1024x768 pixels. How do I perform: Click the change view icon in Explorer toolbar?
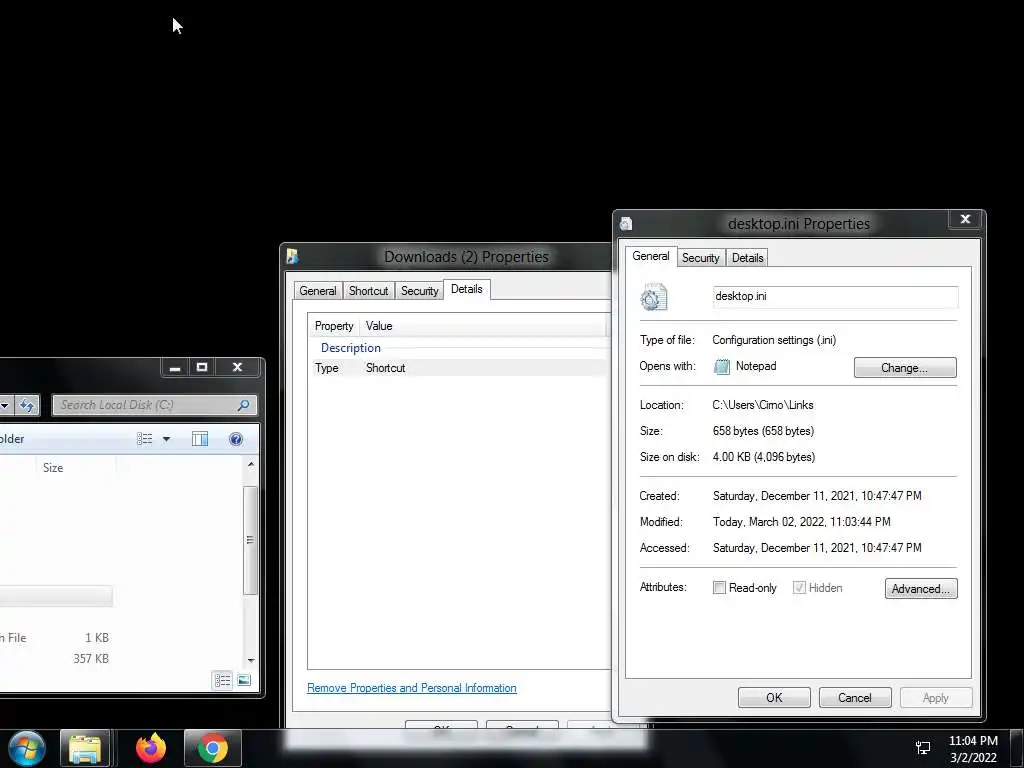click(144, 439)
